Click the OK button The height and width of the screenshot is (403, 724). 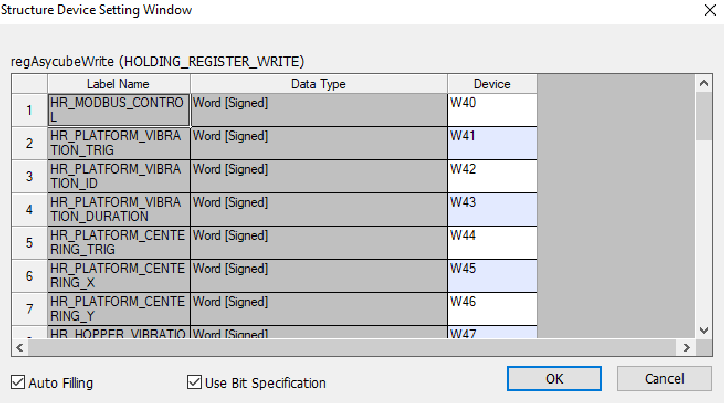click(554, 379)
